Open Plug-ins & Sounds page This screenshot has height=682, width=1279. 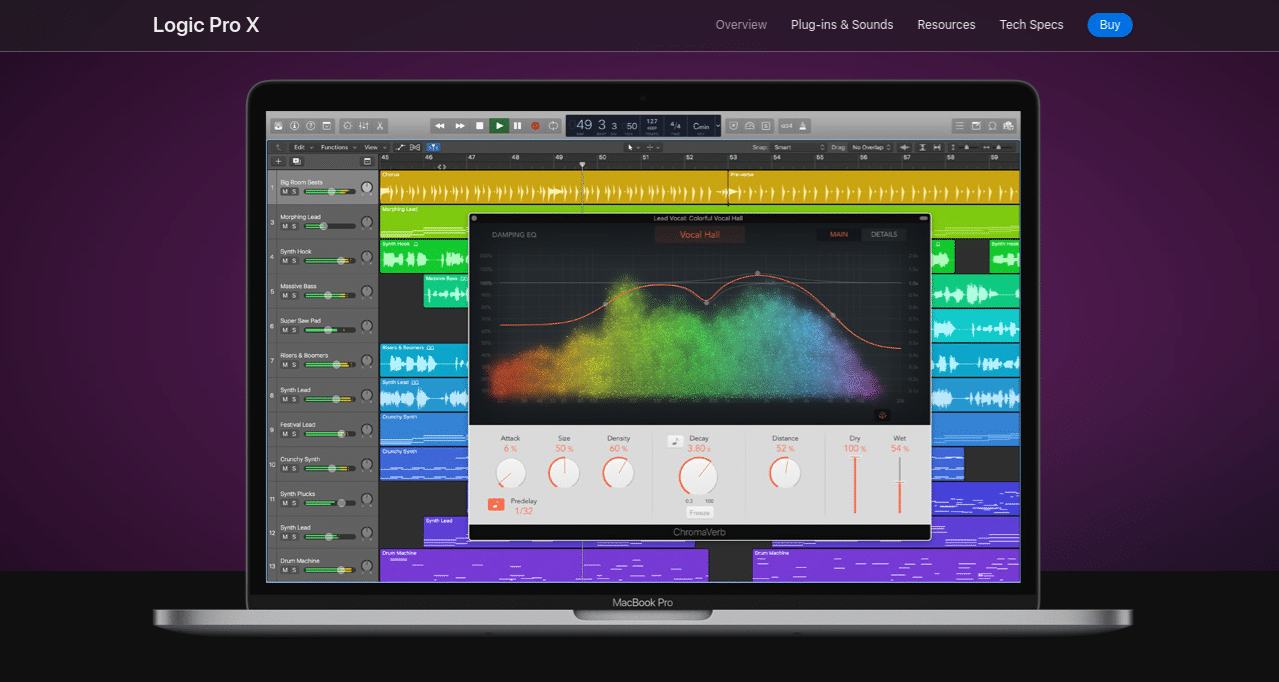pos(841,25)
